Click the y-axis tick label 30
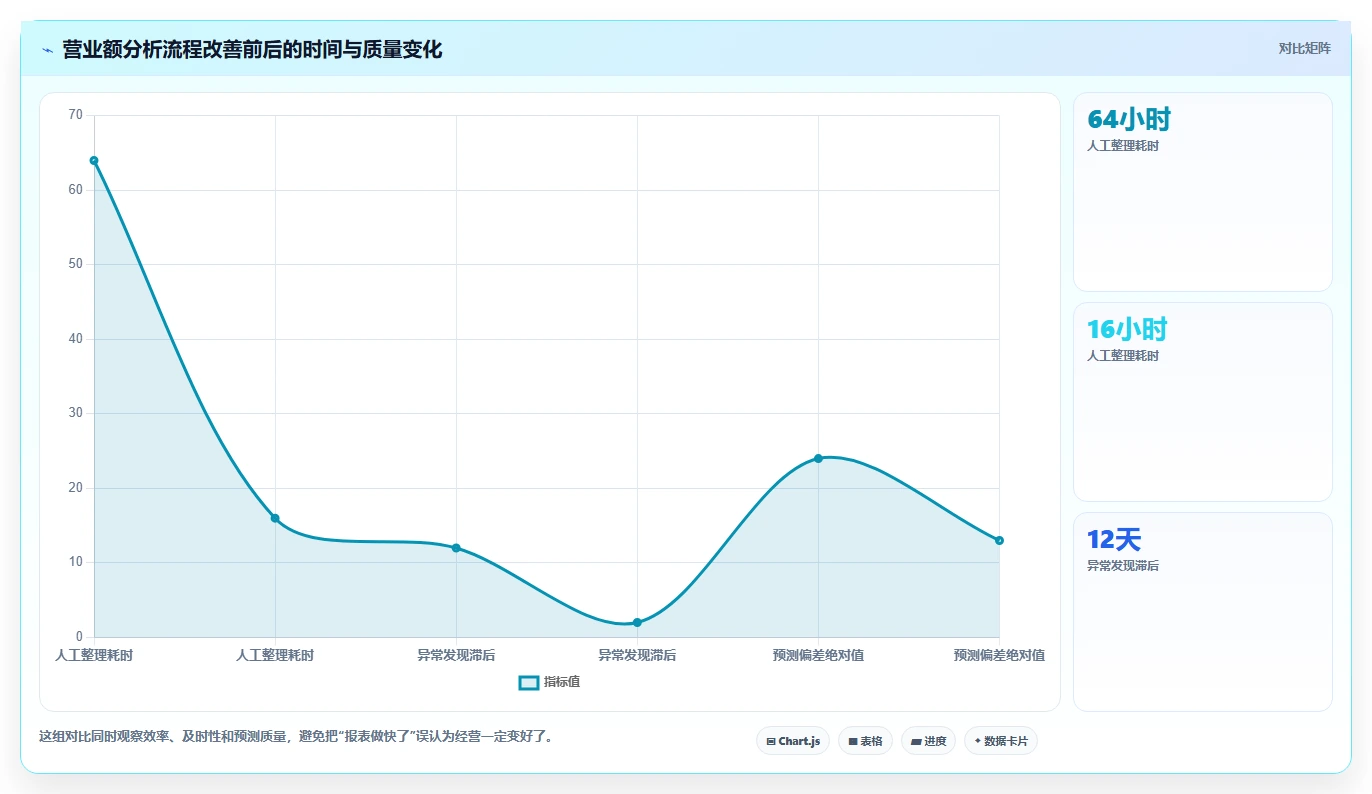The width and height of the screenshot is (1372, 794). [76, 413]
